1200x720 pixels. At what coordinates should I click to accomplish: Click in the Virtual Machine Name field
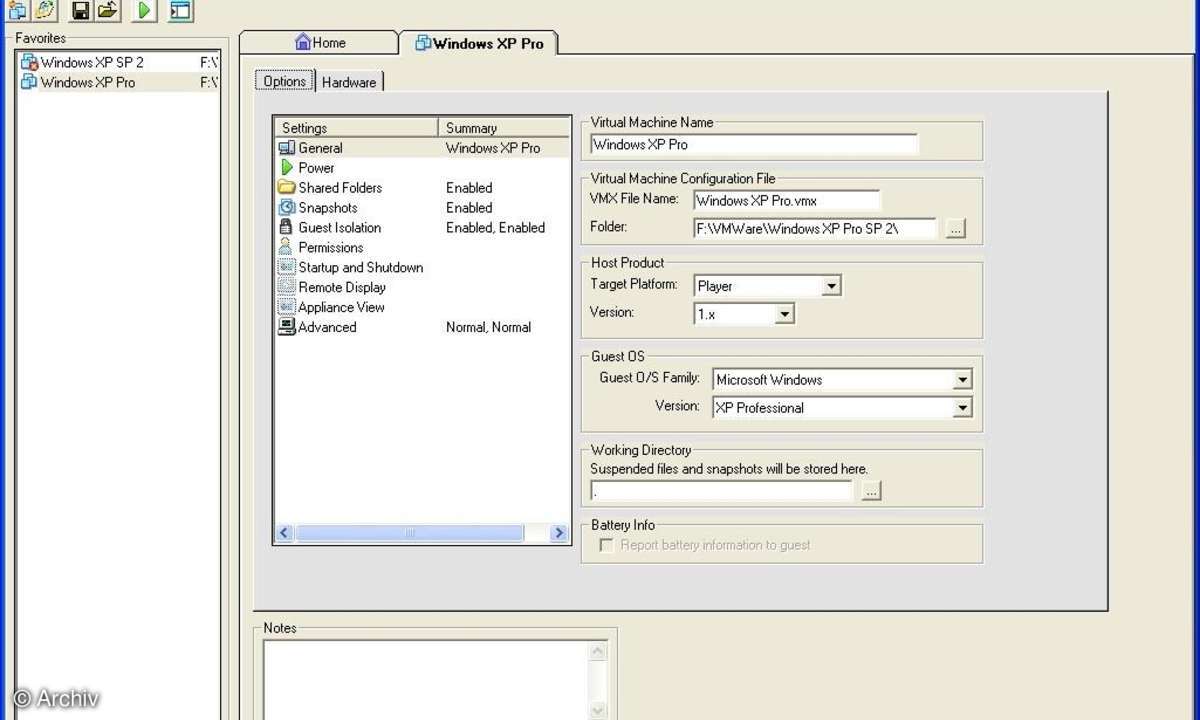pos(754,144)
